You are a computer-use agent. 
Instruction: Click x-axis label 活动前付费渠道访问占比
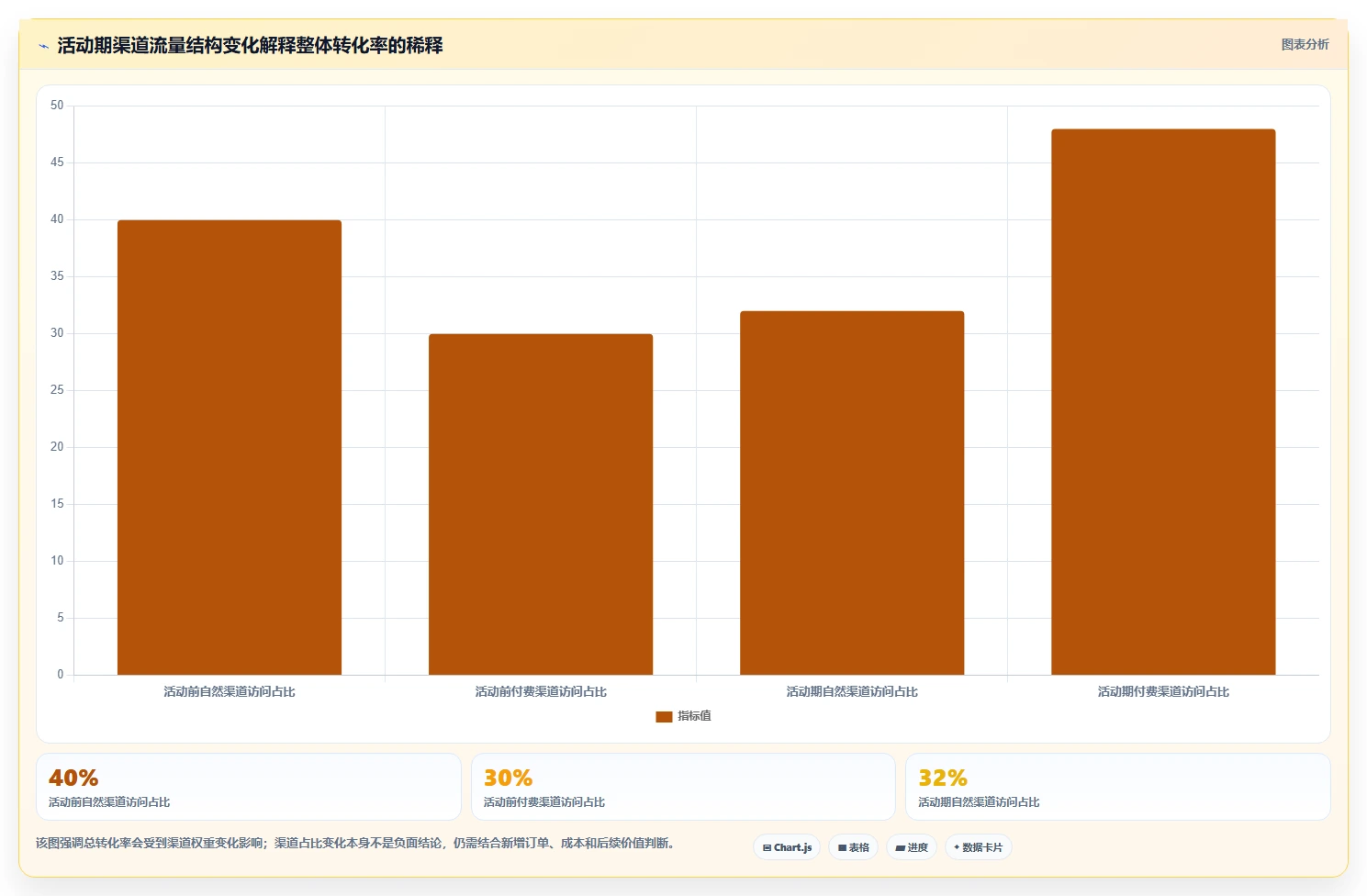(541, 692)
